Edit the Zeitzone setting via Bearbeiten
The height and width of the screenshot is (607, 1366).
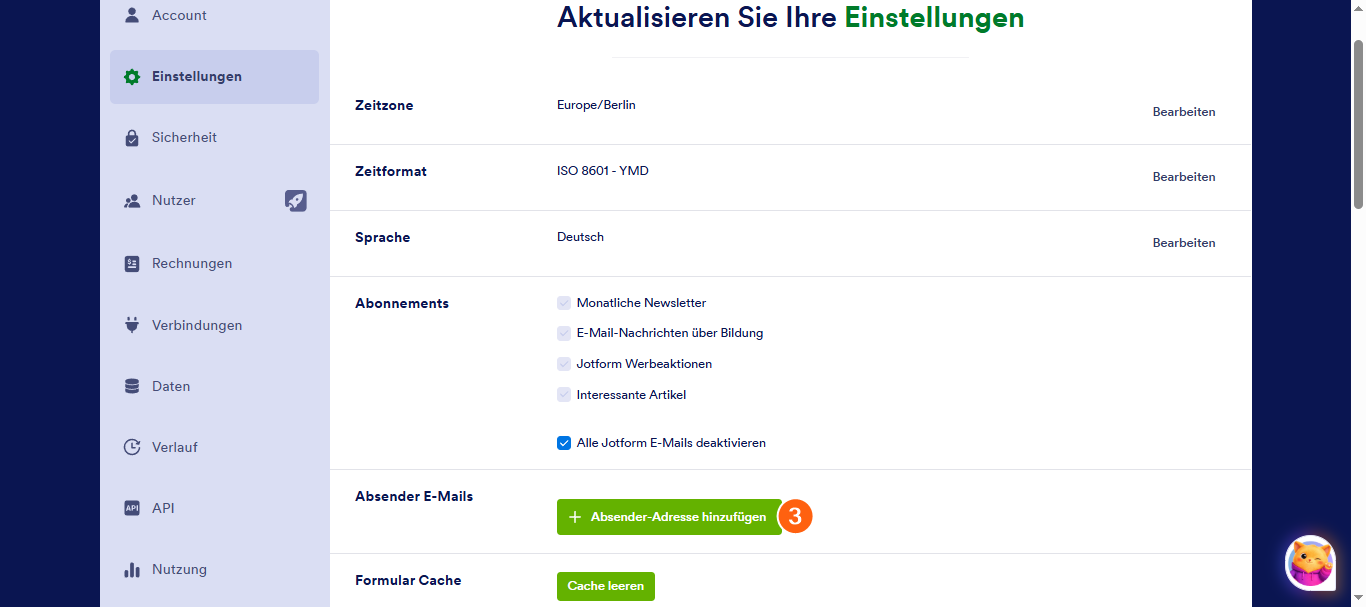click(1184, 112)
